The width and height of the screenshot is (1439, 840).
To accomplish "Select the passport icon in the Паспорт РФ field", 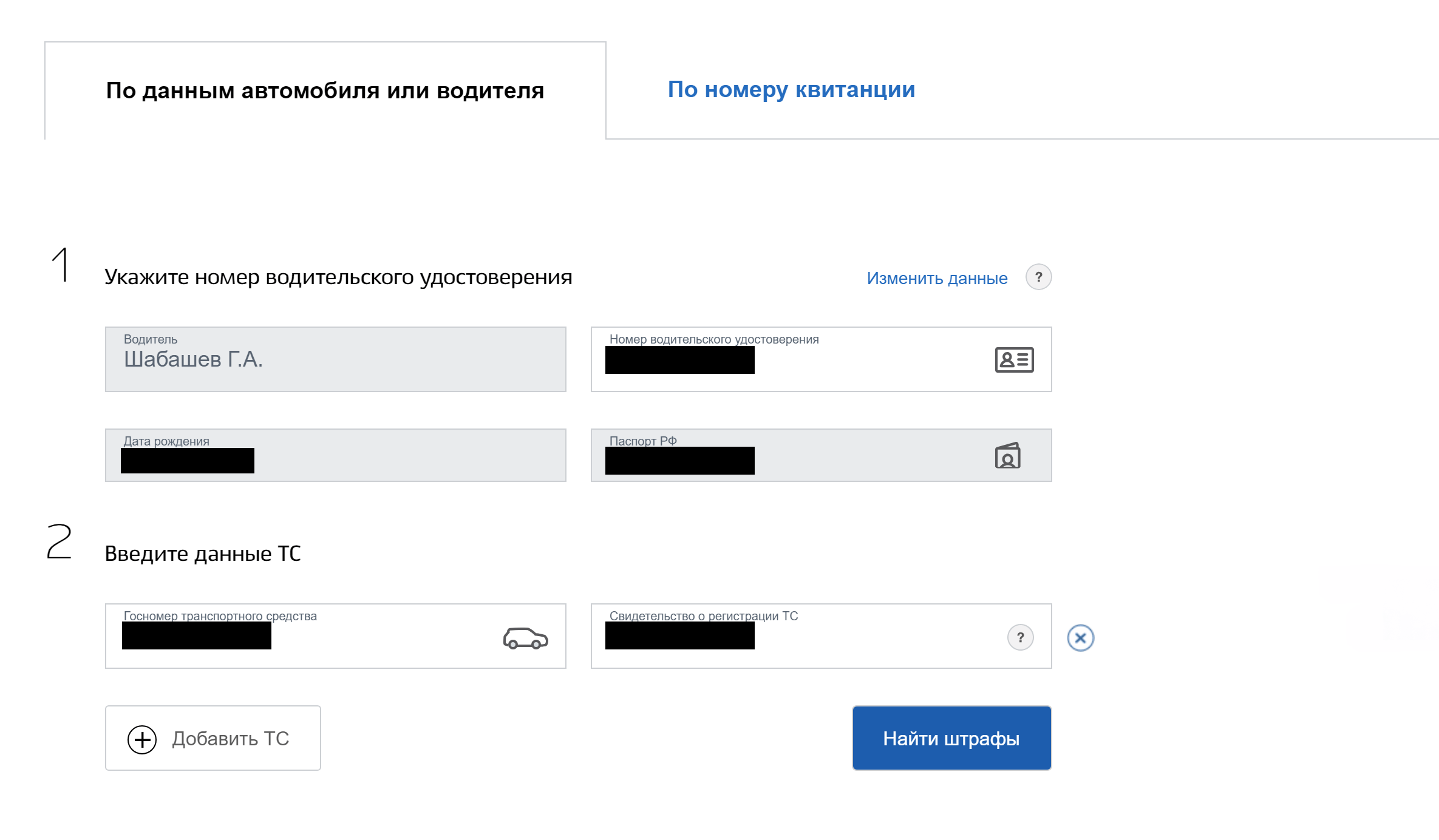I will click(x=1008, y=456).
